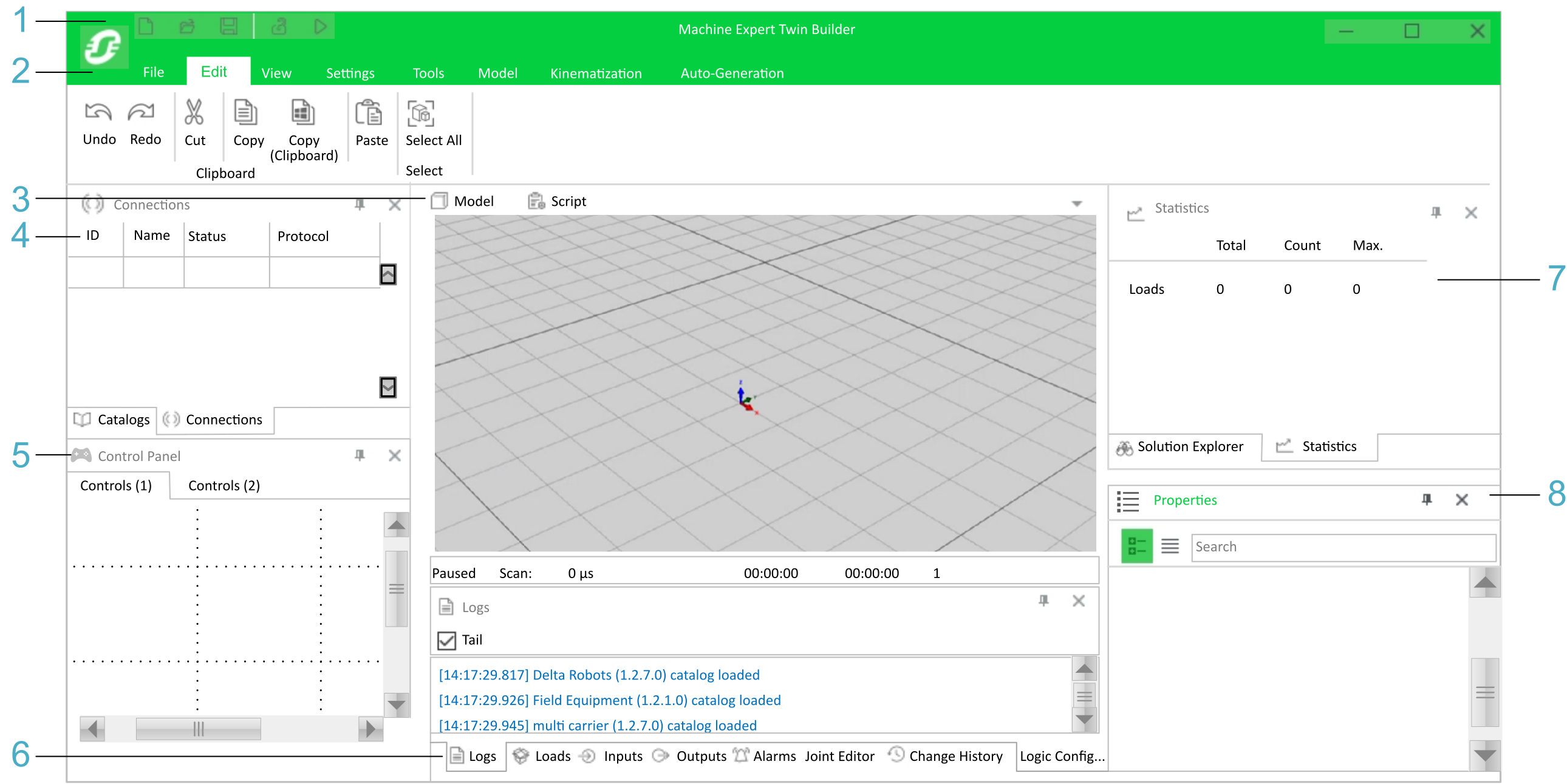Click Logs scrollbar down arrow

coord(1085,720)
